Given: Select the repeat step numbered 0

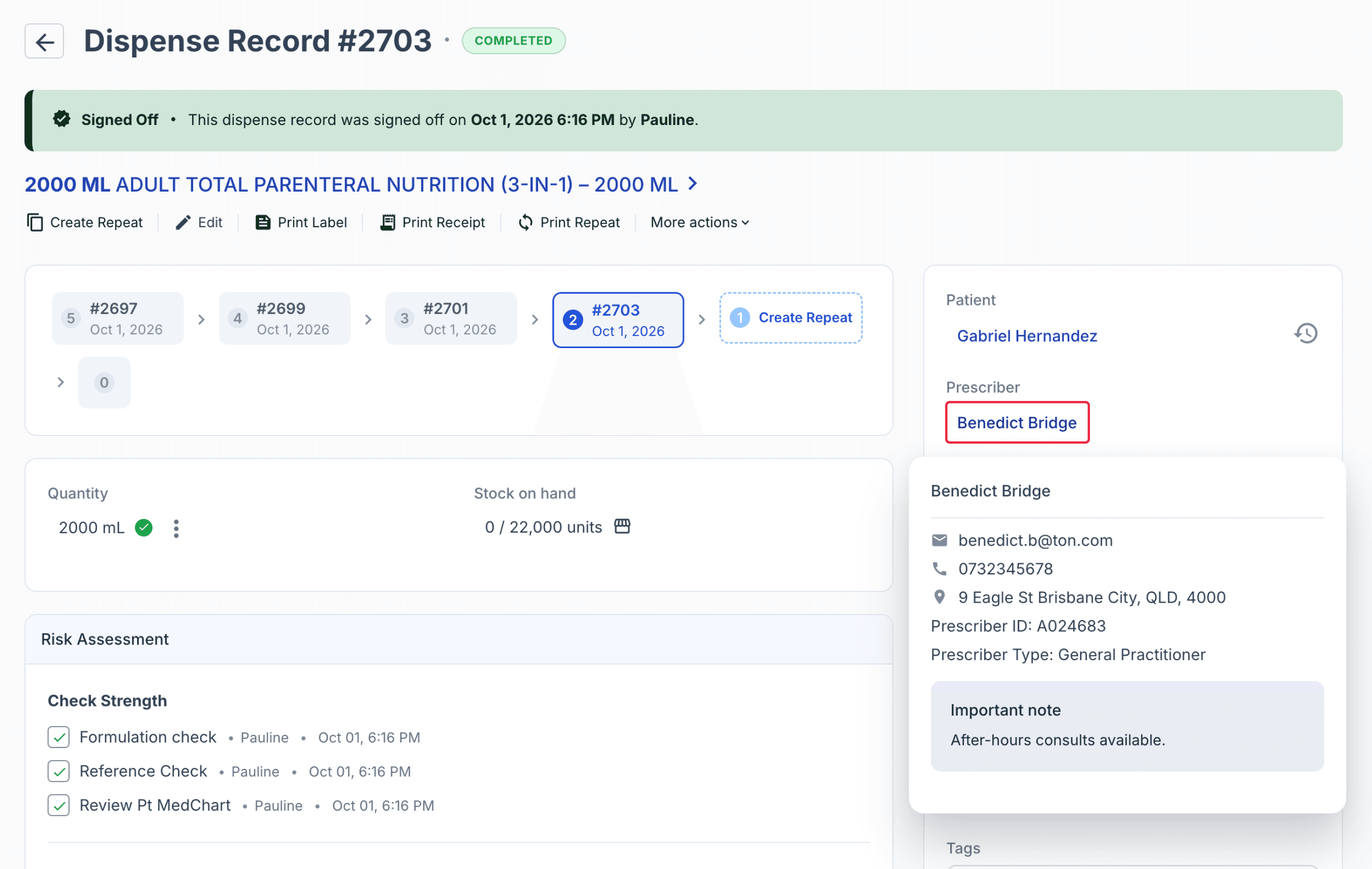Looking at the screenshot, I should (104, 382).
